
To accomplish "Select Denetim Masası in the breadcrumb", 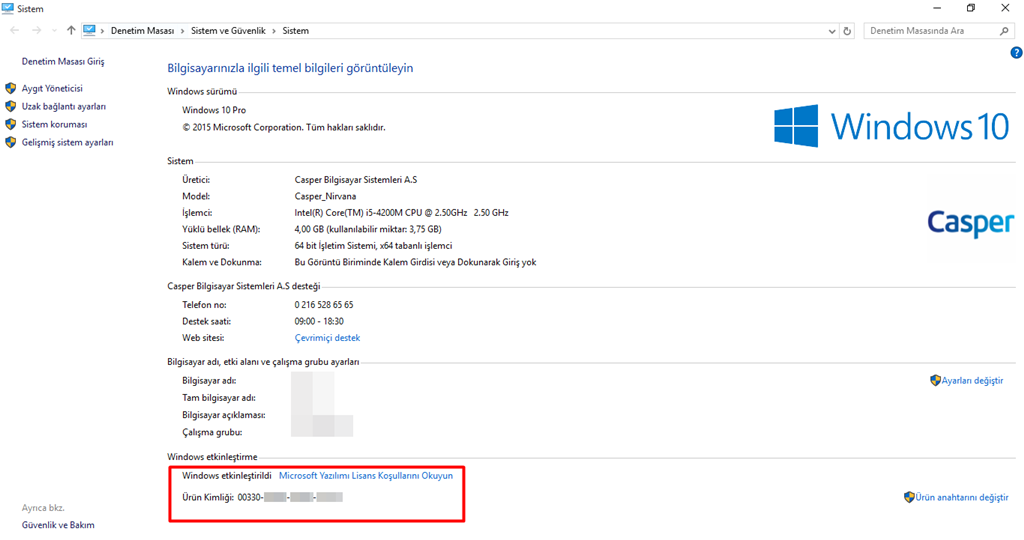I will click(x=142, y=31).
